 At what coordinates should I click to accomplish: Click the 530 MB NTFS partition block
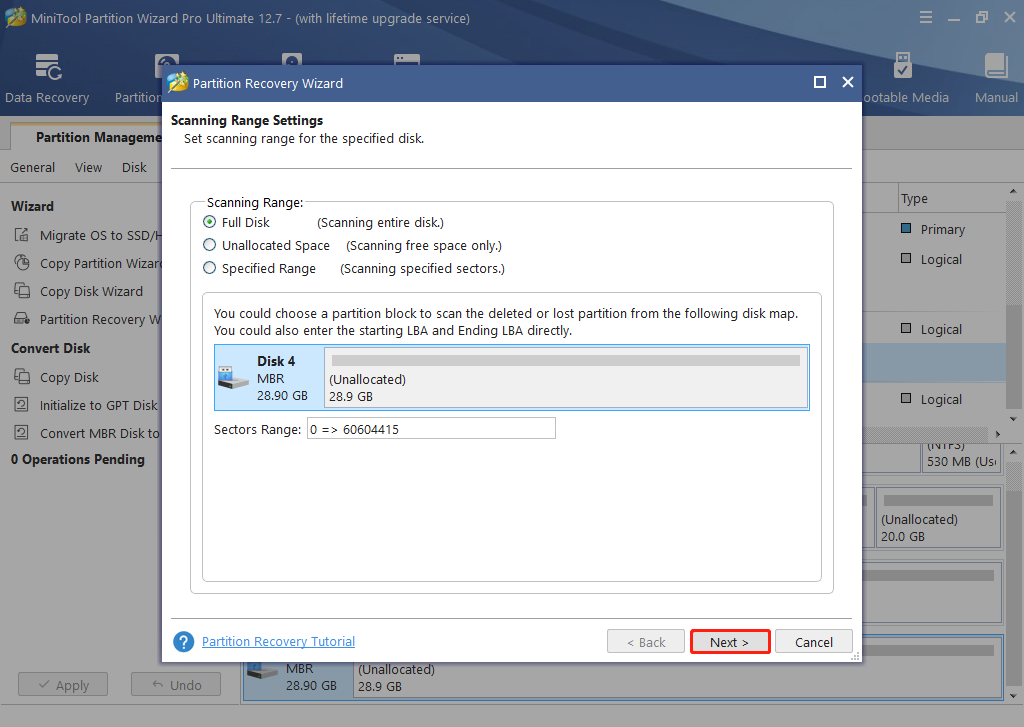(x=961, y=457)
